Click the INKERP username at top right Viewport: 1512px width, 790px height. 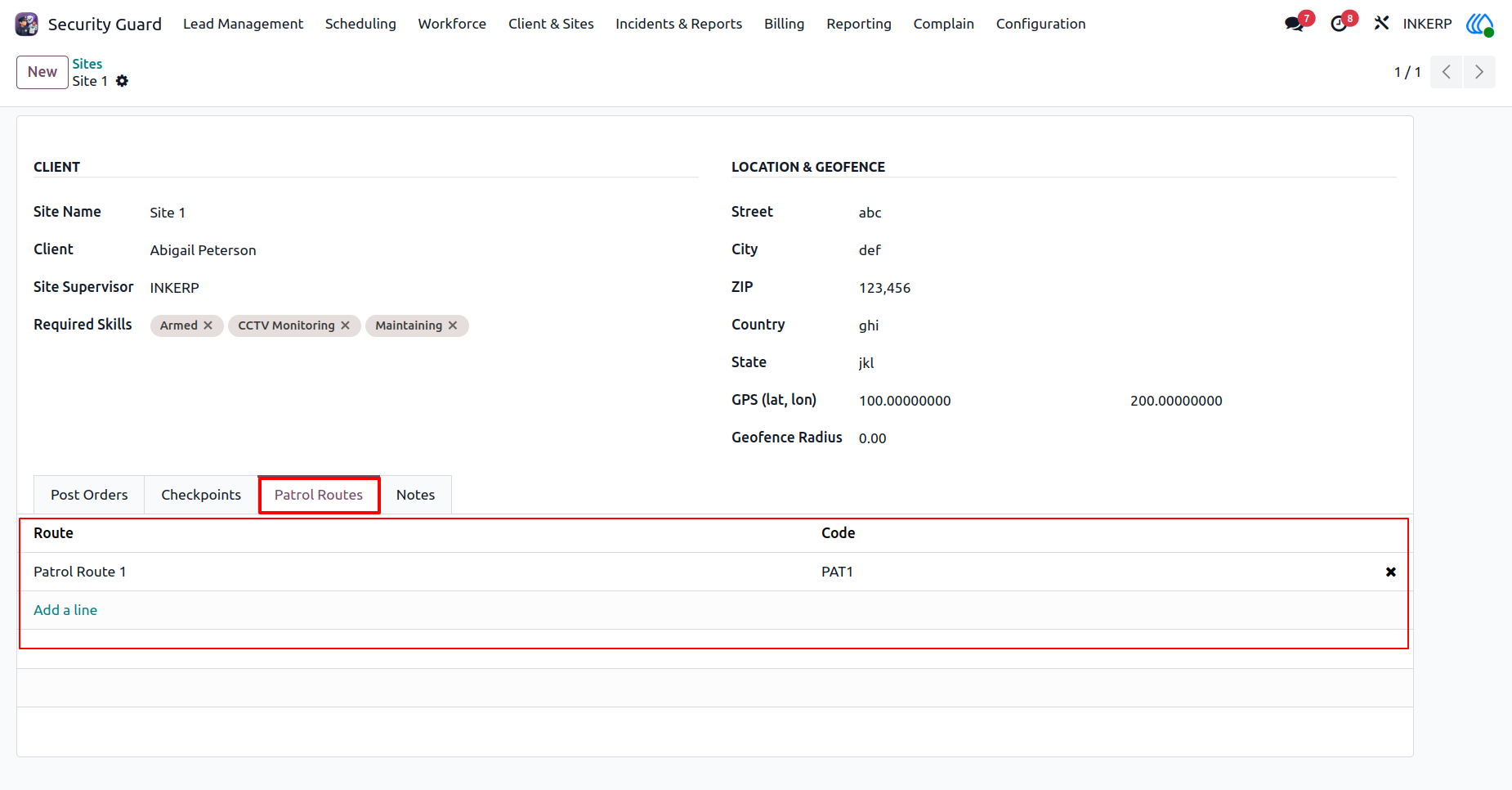(1427, 24)
